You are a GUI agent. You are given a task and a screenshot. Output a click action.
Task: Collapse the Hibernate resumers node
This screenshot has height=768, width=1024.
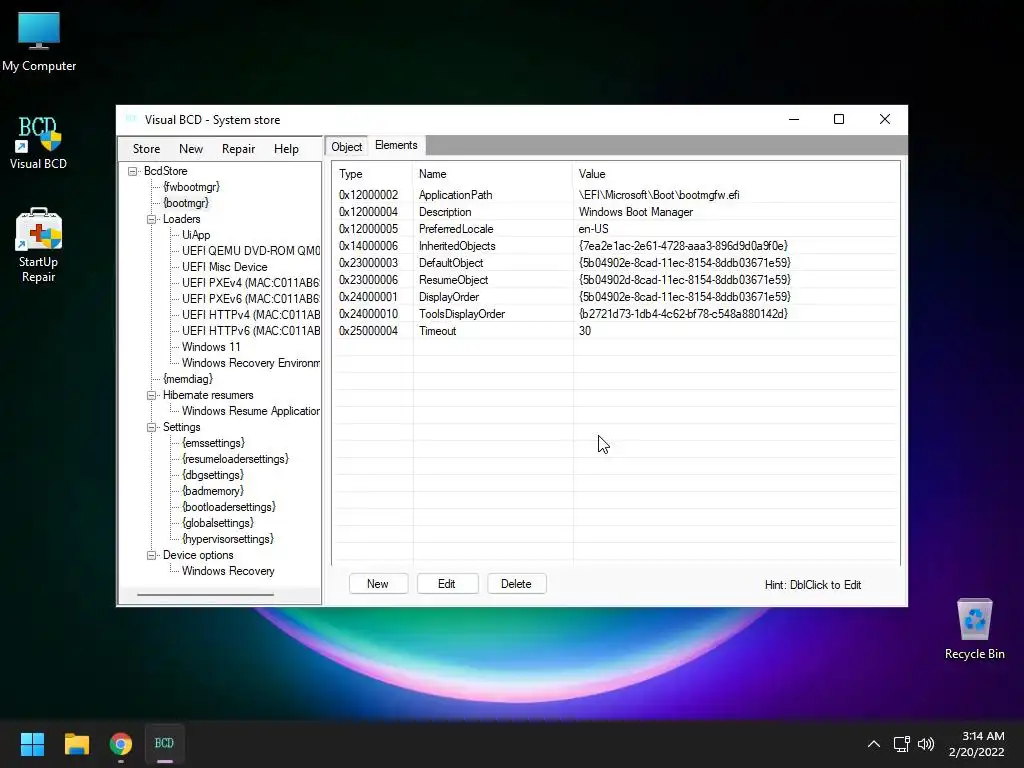coord(152,395)
